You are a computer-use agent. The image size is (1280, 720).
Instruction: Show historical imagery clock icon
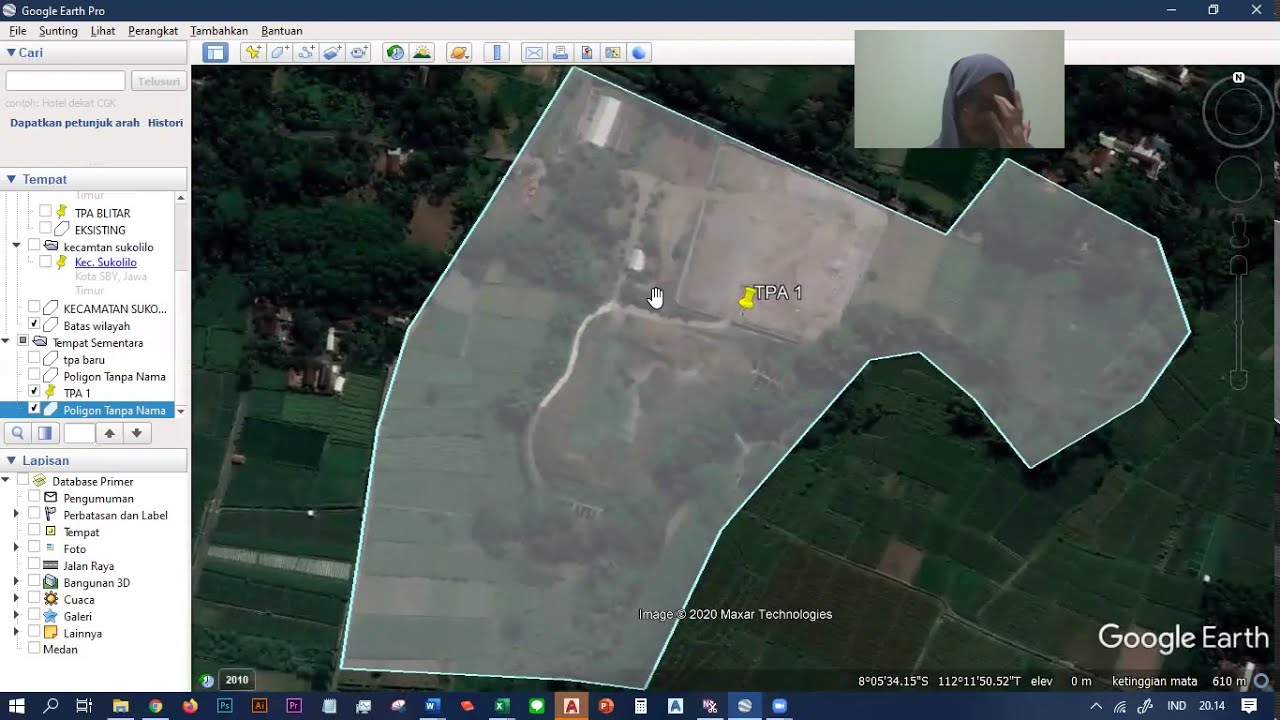point(395,52)
